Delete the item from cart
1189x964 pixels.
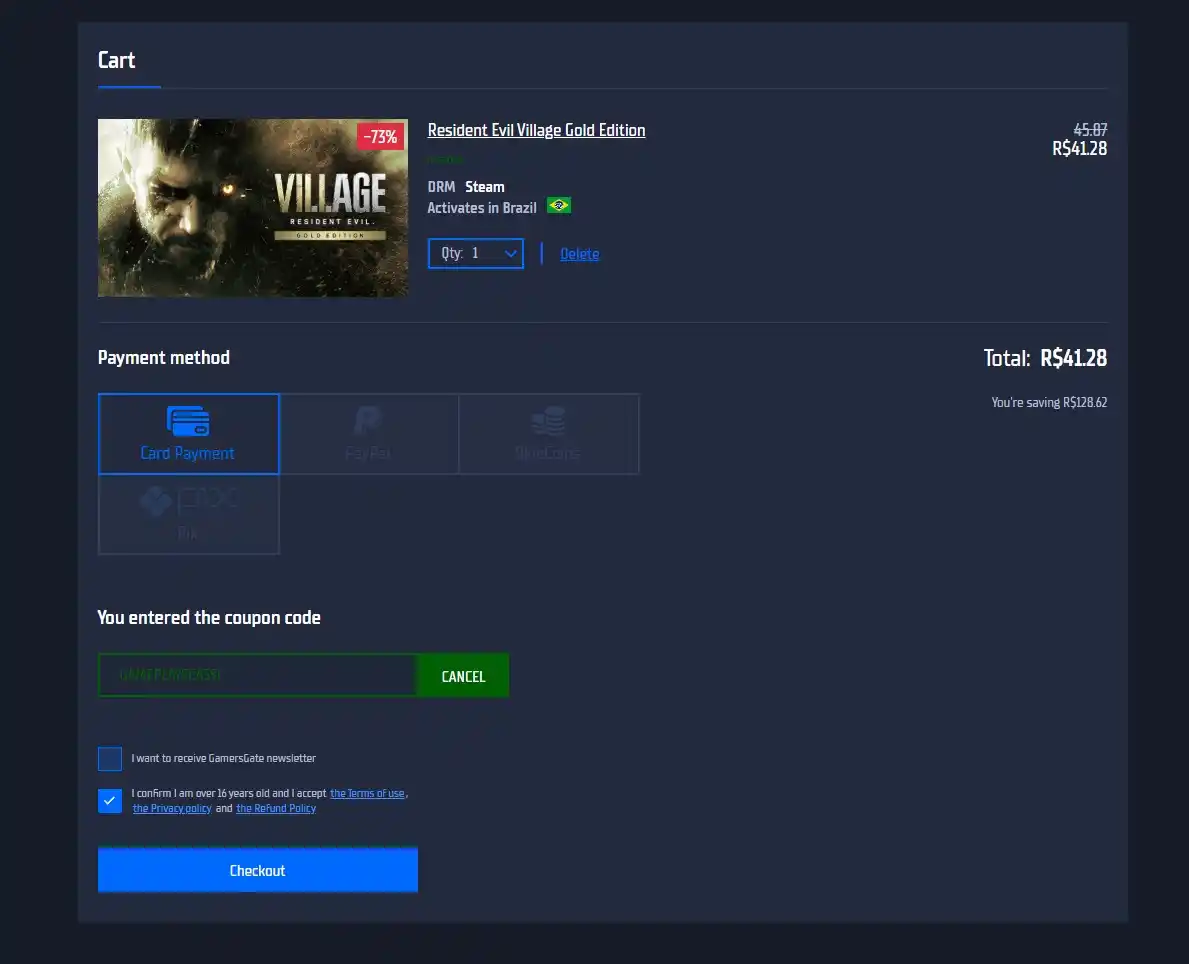(x=579, y=254)
